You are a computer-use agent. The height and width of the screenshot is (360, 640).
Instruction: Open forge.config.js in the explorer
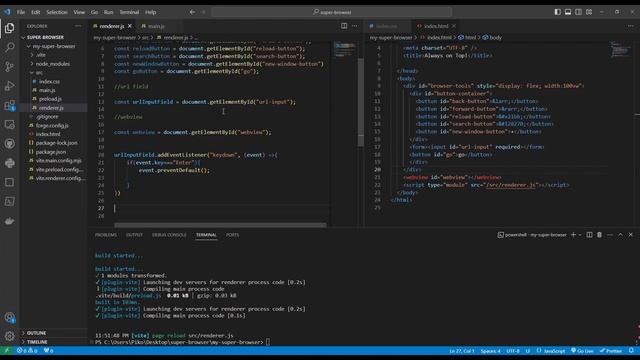[53, 126]
